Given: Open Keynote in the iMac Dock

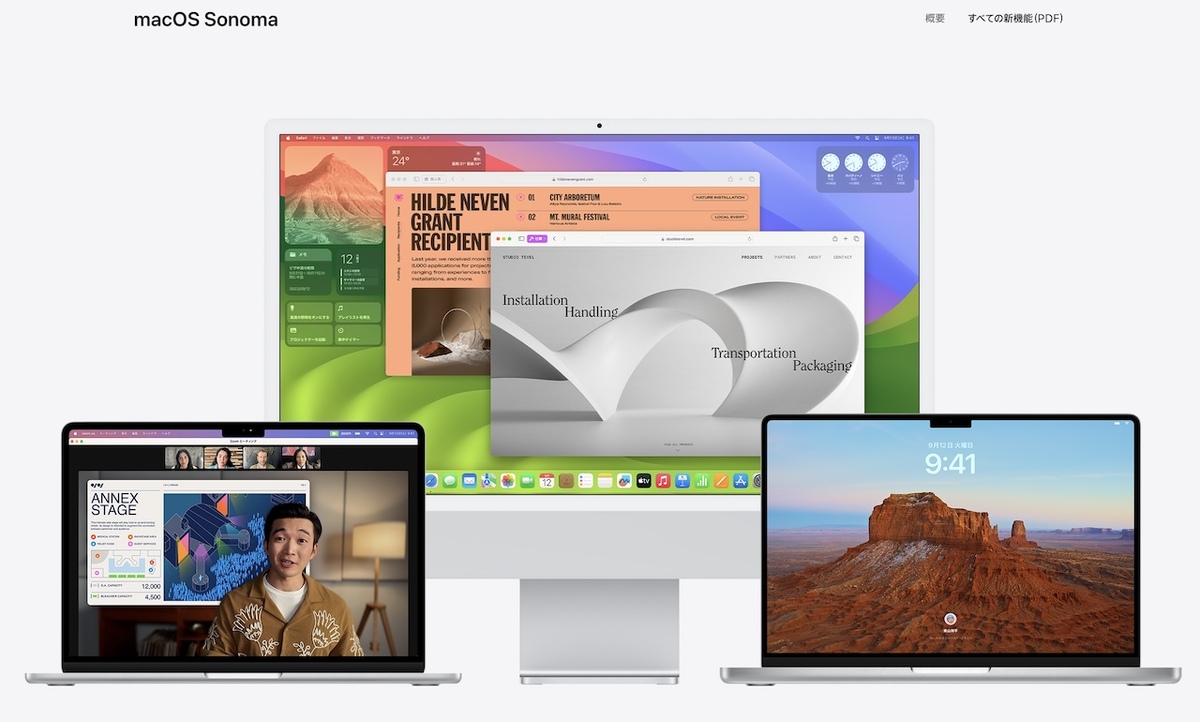Looking at the screenshot, I should pyautogui.click(x=682, y=481).
